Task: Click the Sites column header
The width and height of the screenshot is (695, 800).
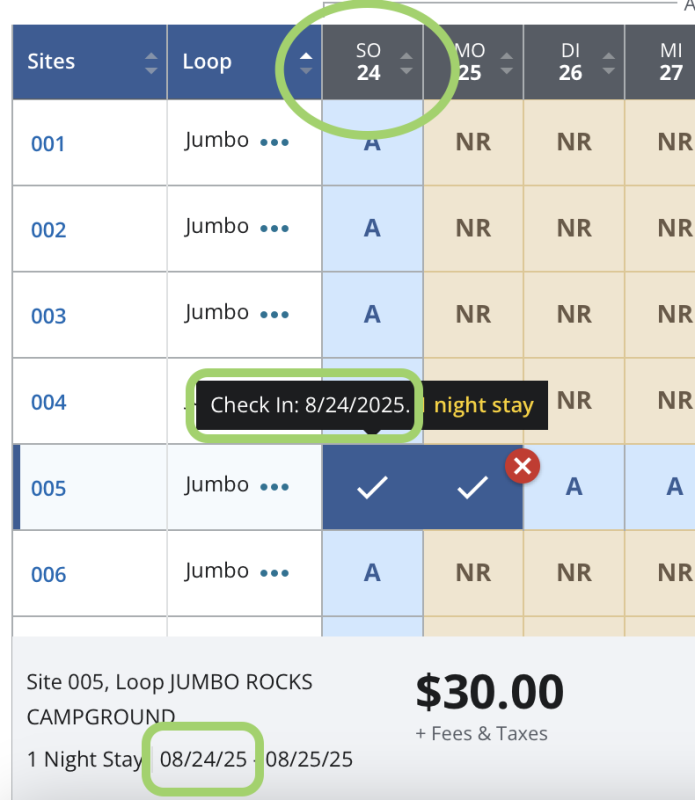Action: tap(52, 62)
